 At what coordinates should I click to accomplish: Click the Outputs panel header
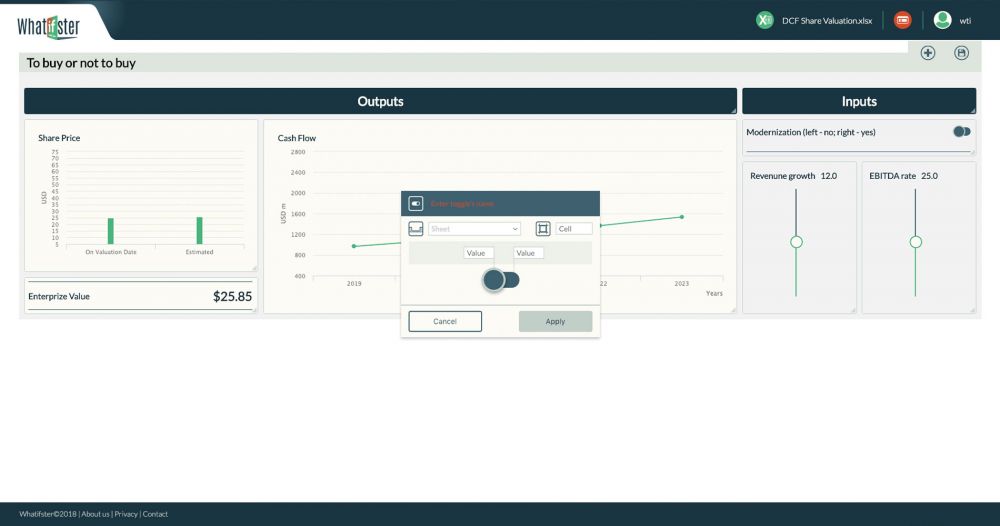click(x=380, y=101)
